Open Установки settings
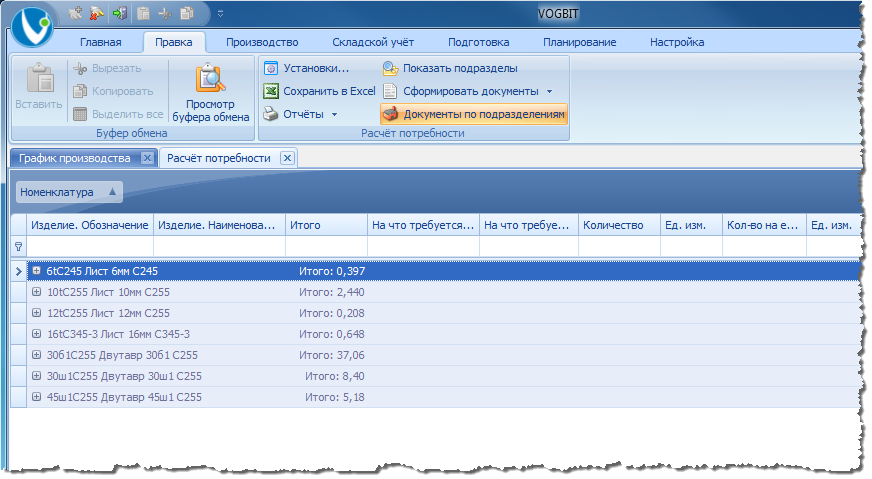Image resolution: width=872 pixels, height=479 pixels. click(x=306, y=68)
